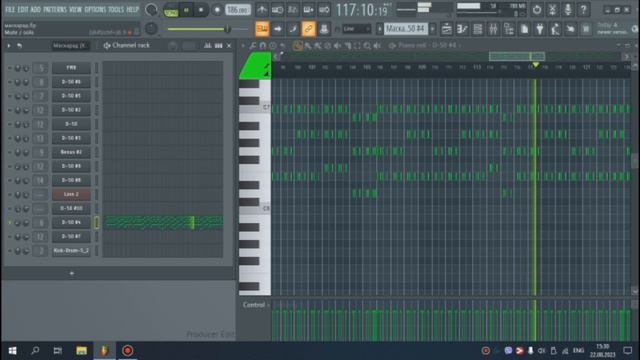The image size is (640, 360).
Task: Click the record button in the transport
Action: 217,10
